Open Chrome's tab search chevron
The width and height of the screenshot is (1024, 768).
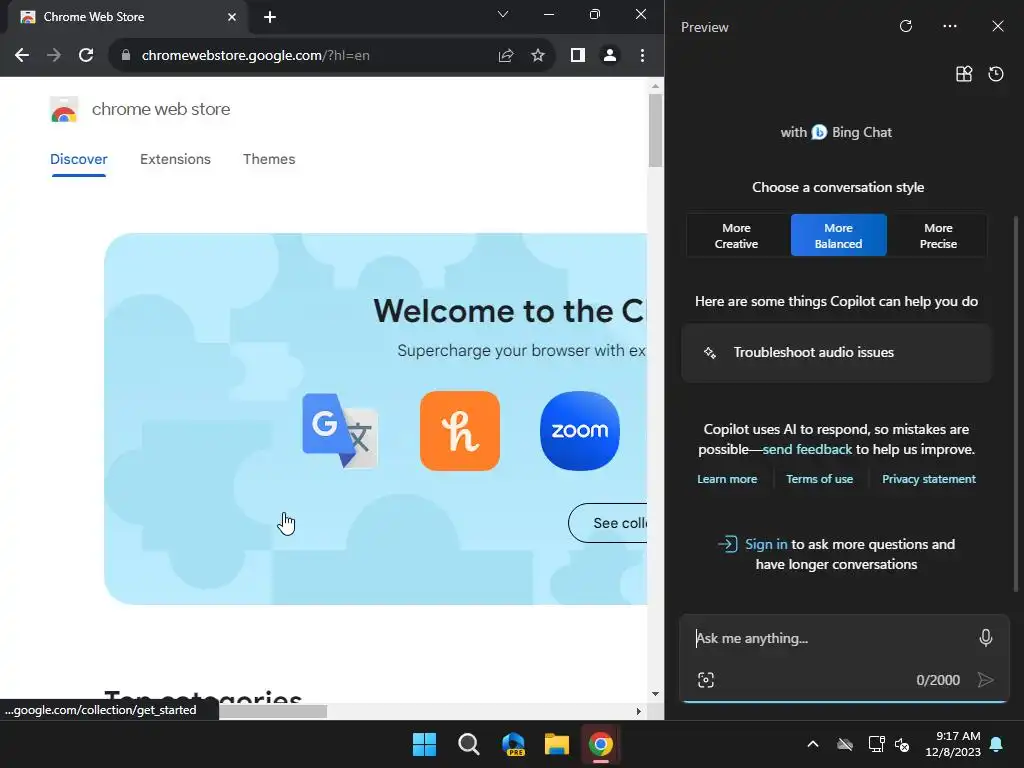click(503, 14)
